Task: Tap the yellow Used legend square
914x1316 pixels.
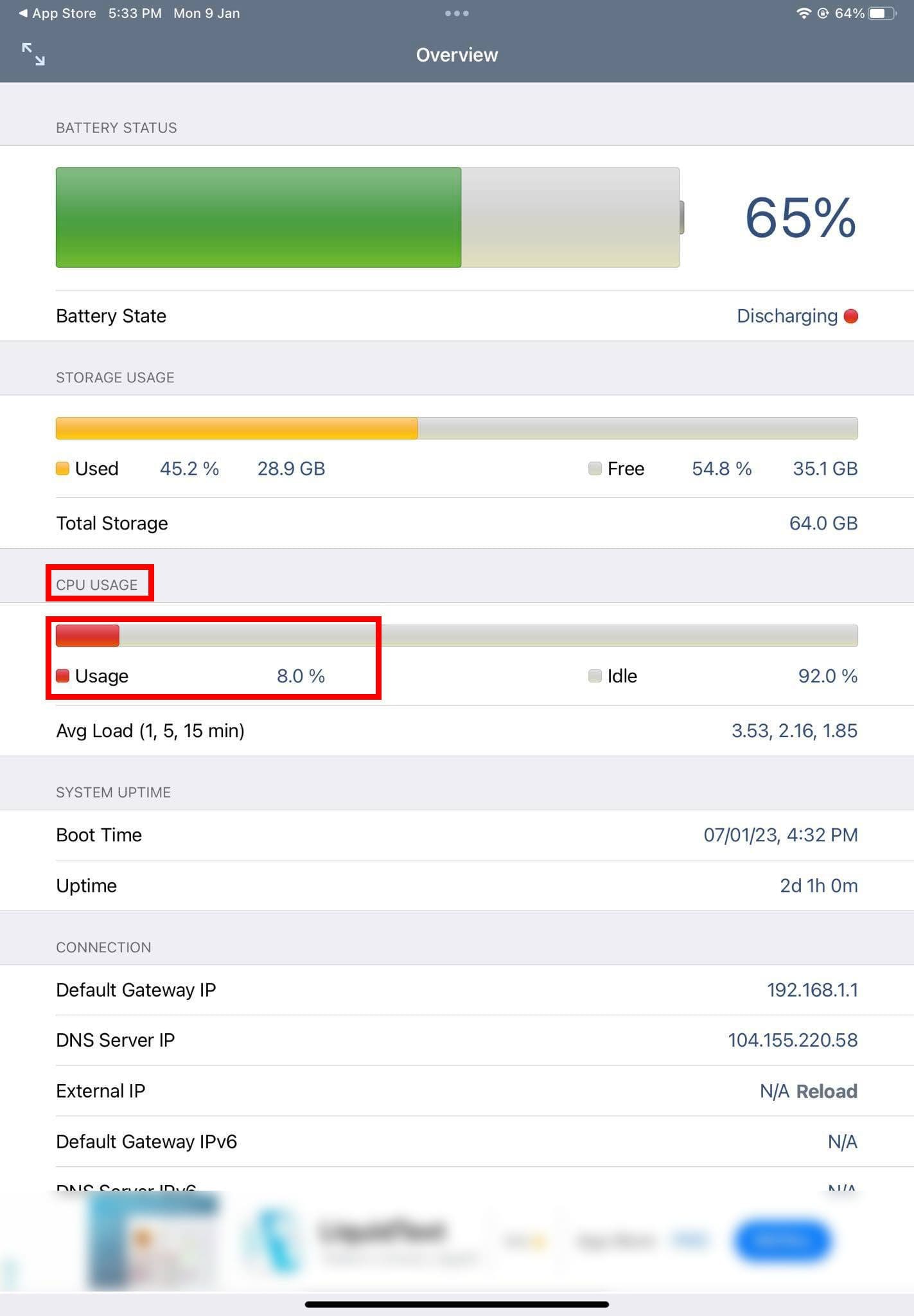Action: click(62, 468)
